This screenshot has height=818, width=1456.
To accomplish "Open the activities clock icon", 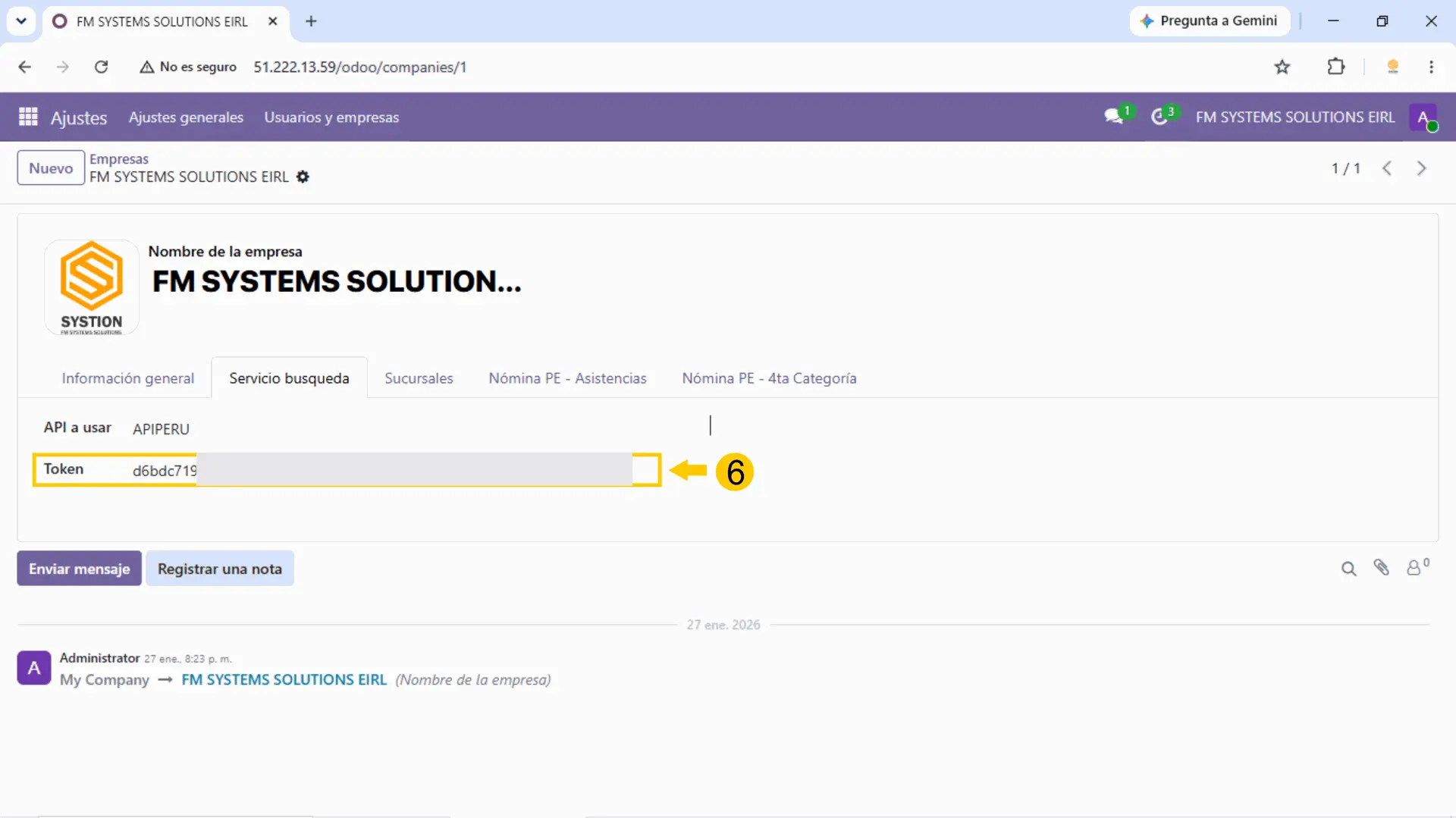I will point(1159,117).
